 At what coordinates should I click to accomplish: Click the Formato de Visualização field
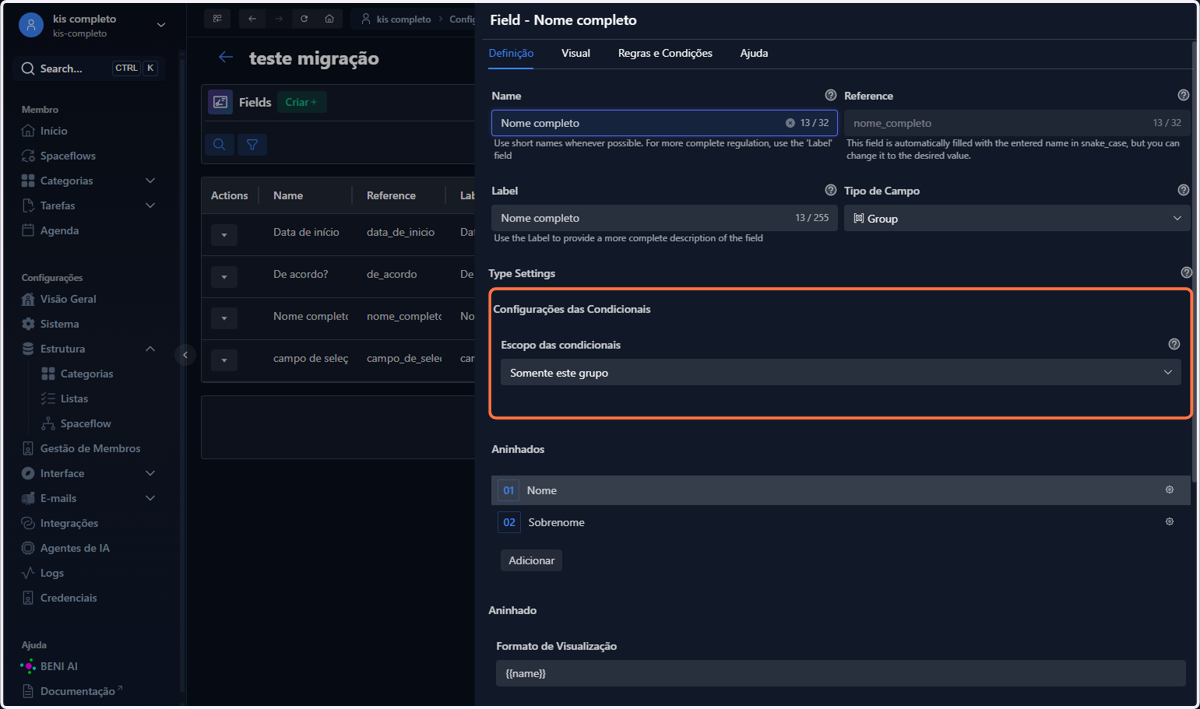coord(840,673)
